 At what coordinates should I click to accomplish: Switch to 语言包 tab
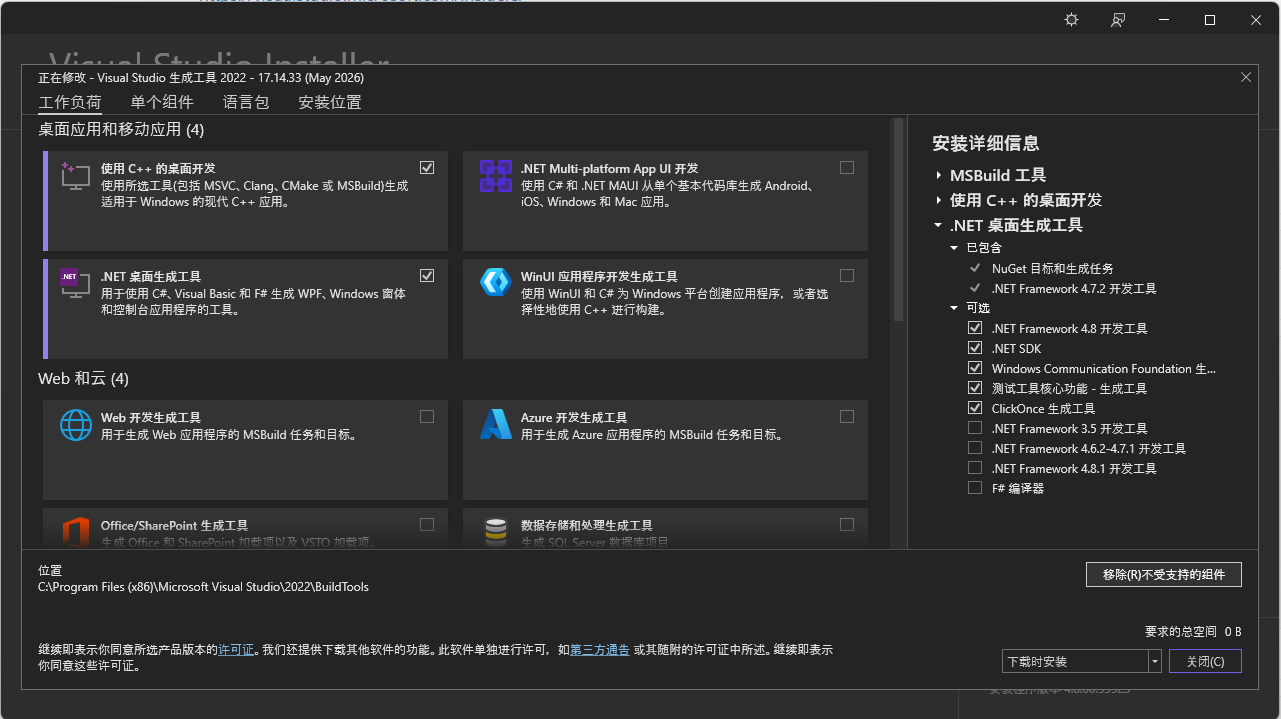click(246, 102)
